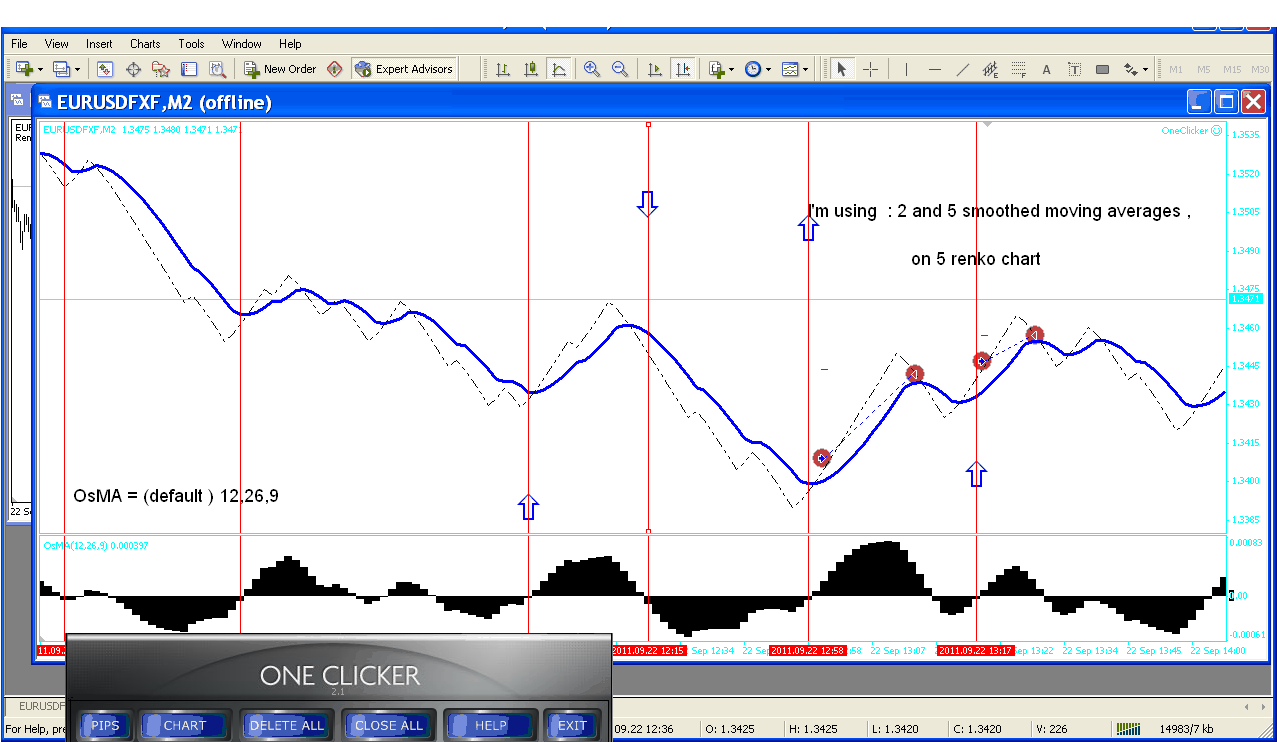Zoom out of the chart
Viewport: 1277px width, 742px height.
coord(620,69)
